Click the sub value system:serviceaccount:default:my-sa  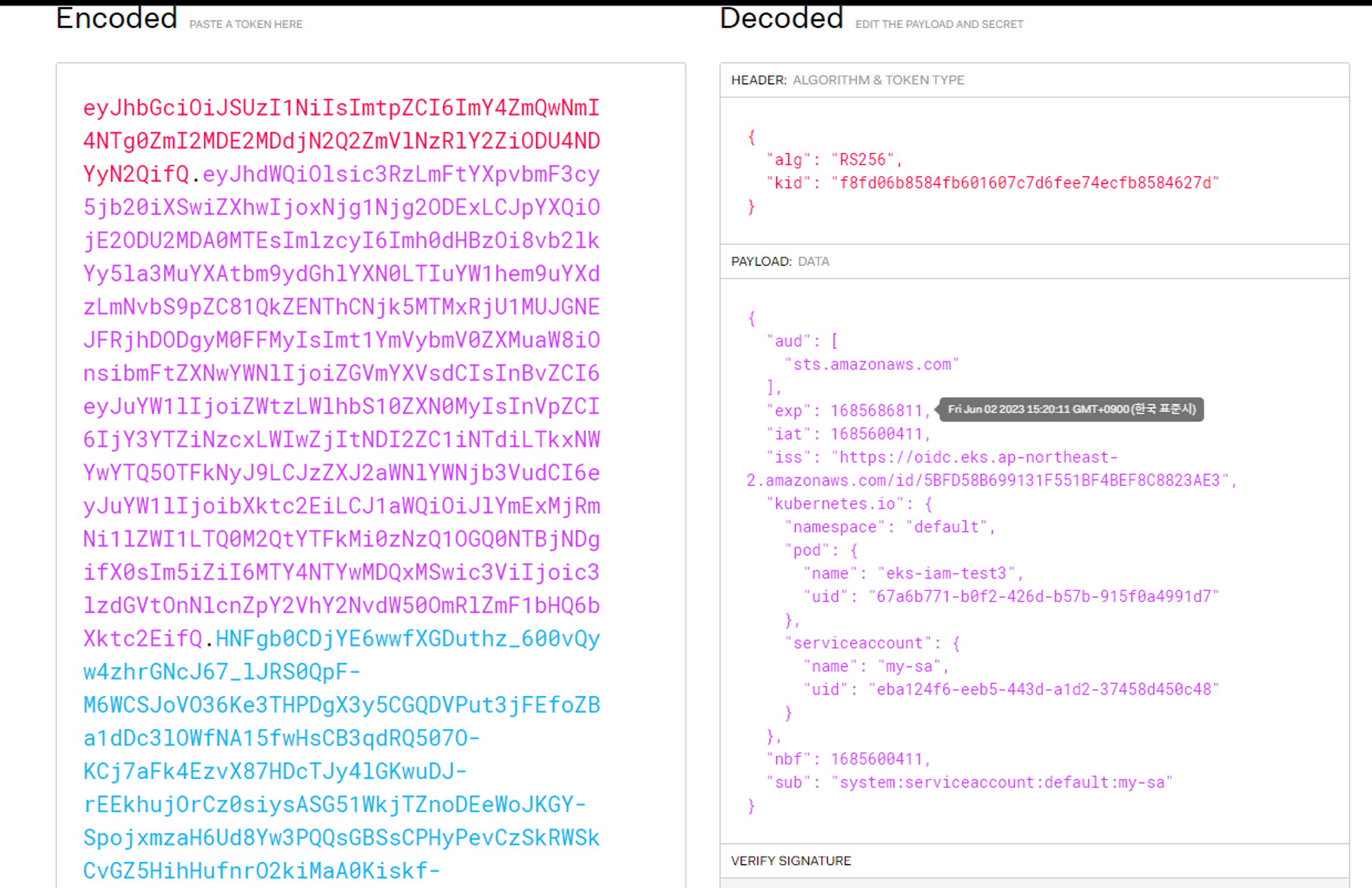coord(1001,782)
